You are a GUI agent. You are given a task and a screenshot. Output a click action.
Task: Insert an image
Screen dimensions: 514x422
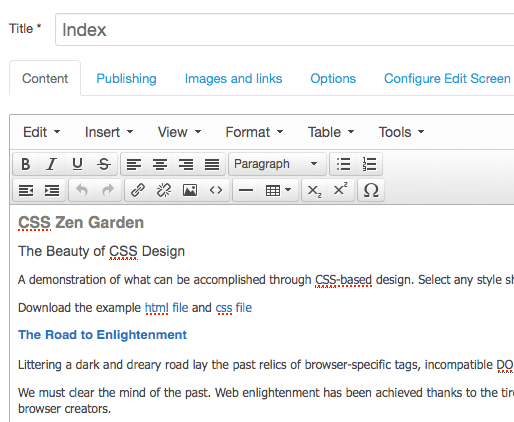pos(190,190)
